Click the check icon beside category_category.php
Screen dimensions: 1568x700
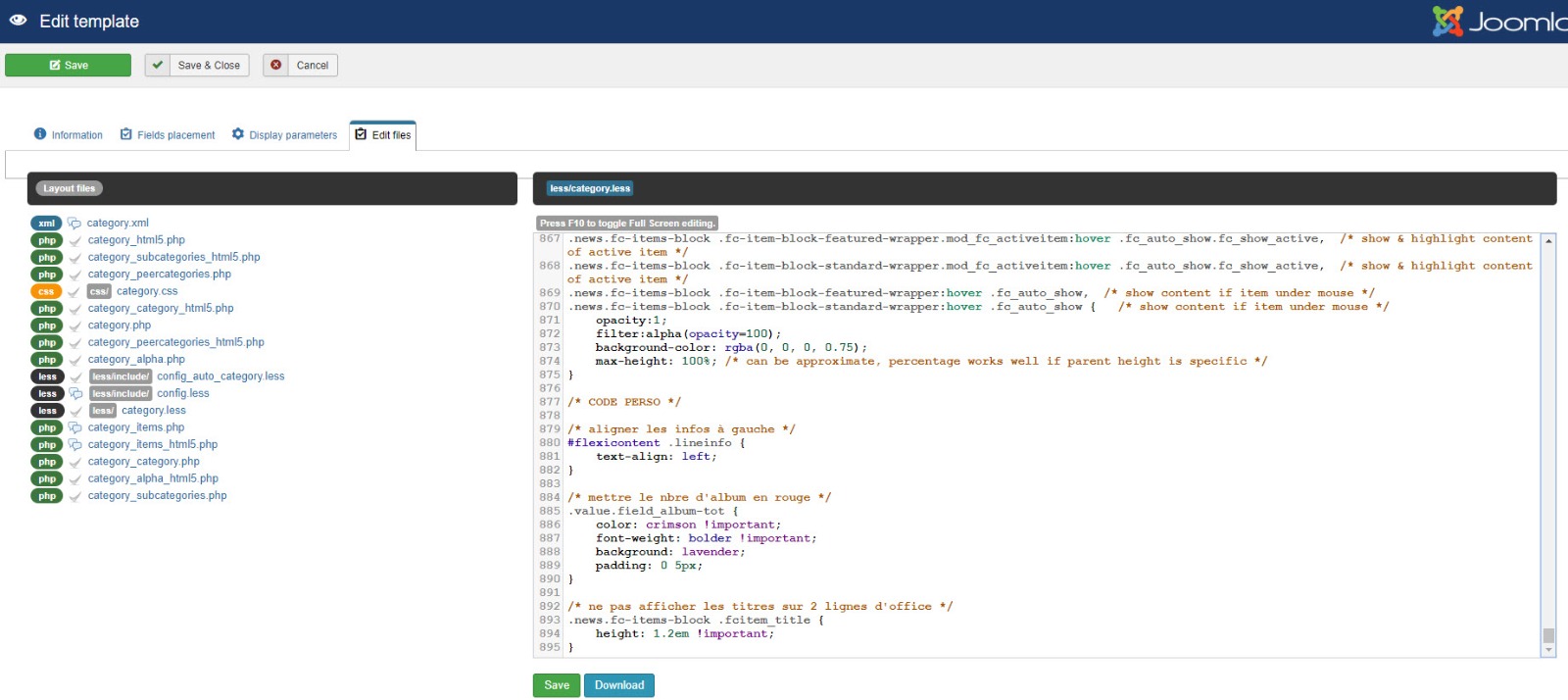coord(75,463)
